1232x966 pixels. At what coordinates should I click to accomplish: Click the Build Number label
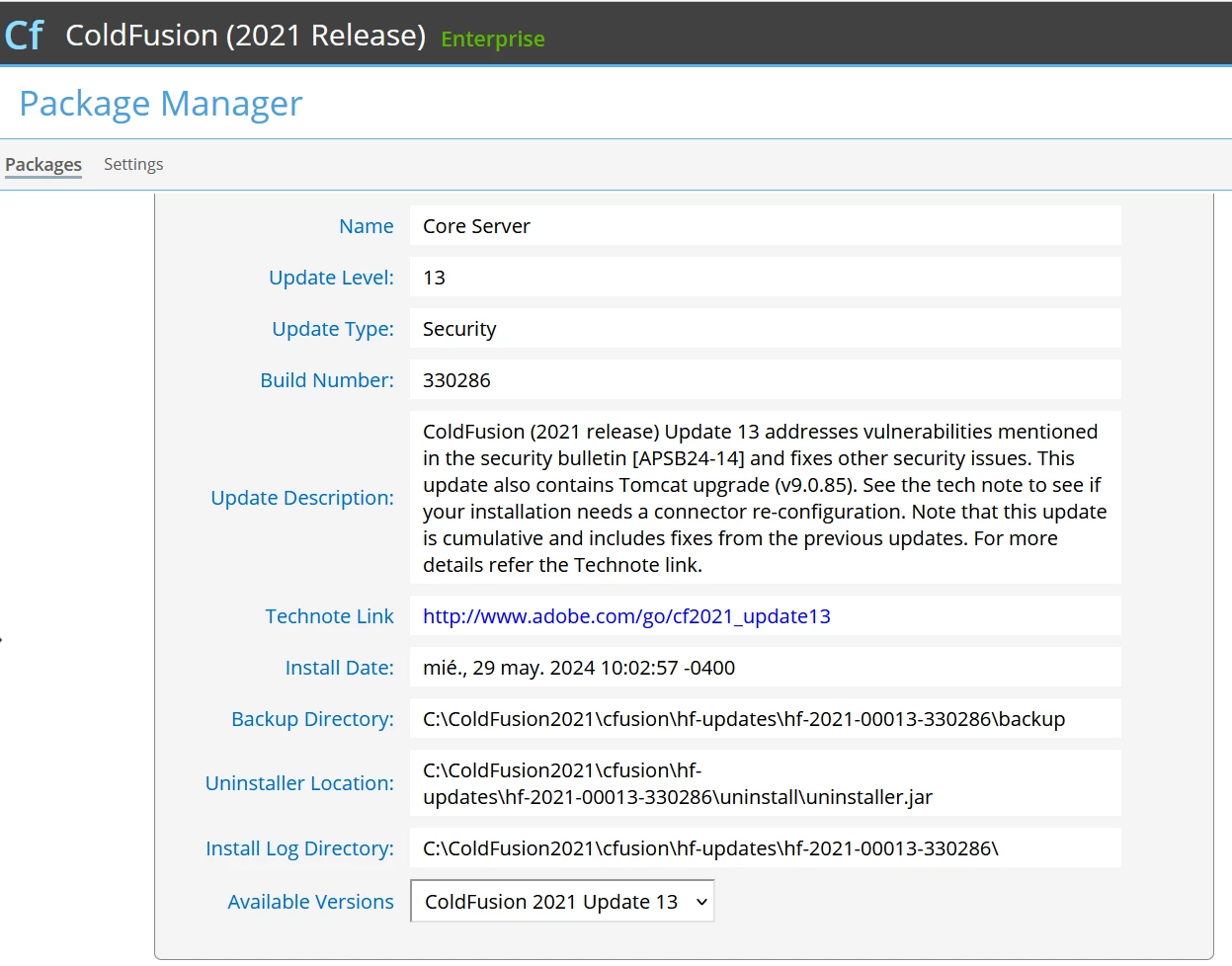[x=327, y=380]
